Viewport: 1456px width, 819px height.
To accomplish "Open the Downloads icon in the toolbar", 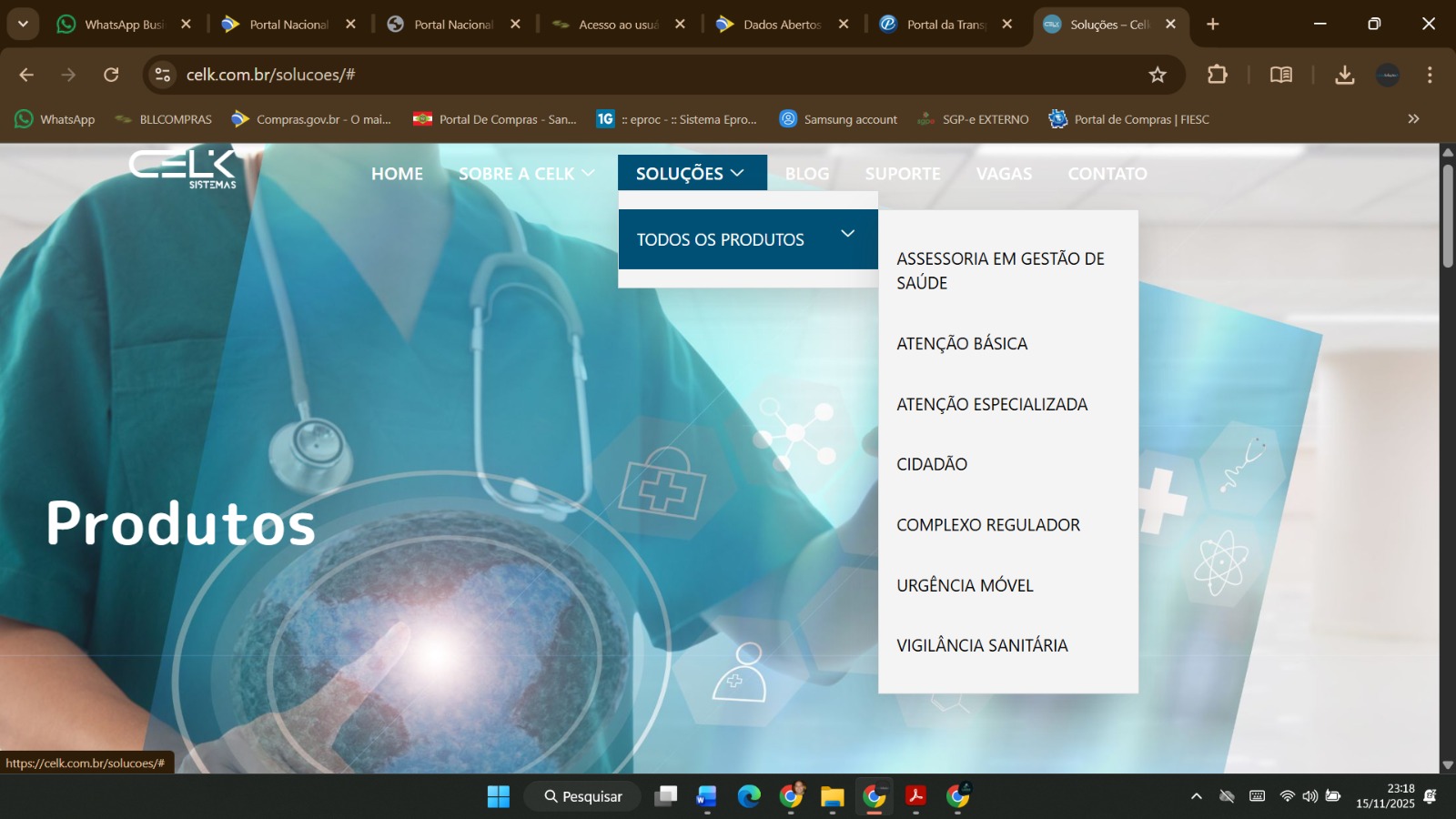I will 1344,75.
